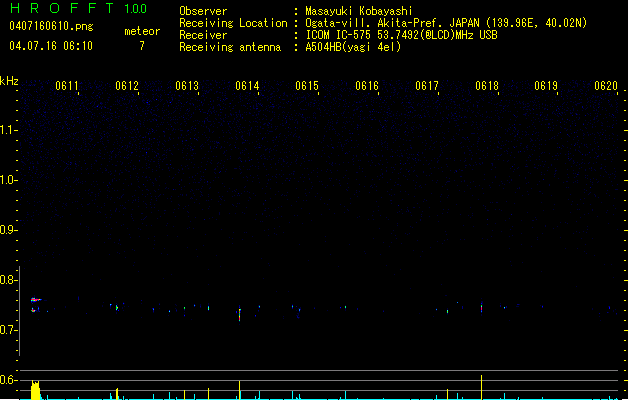Viewport: 629px width, 400px height.
Task: Click the date 04.07.16 06:10
Action: [51, 46]
